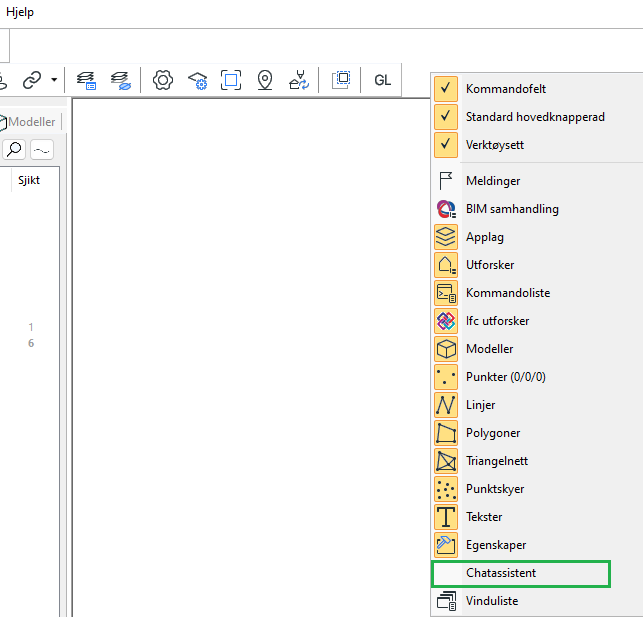The width and height of the screenshot is (643, 617).
Task: Disable the Verktøysett toolbar option
Action: pos(446,145)
